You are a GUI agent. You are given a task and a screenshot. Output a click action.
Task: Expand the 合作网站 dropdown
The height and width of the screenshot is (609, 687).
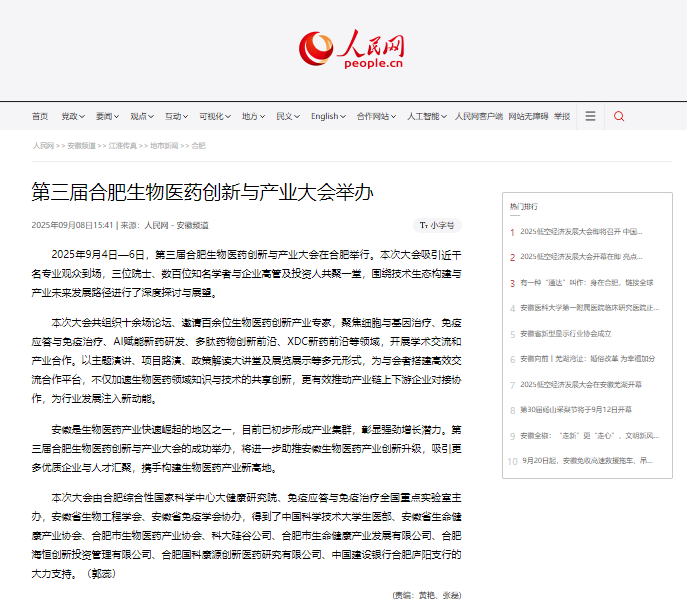coord(376,116)
